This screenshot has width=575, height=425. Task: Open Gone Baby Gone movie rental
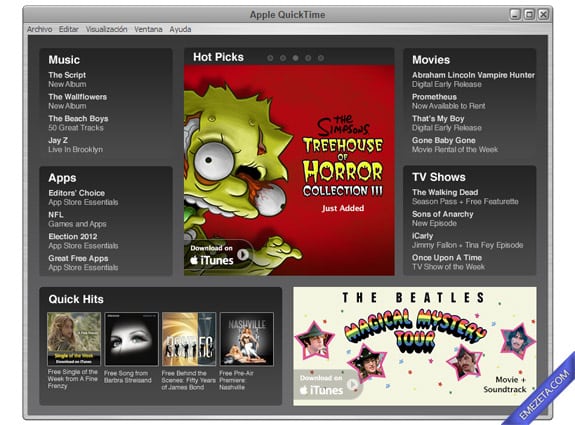click(455, 145)
